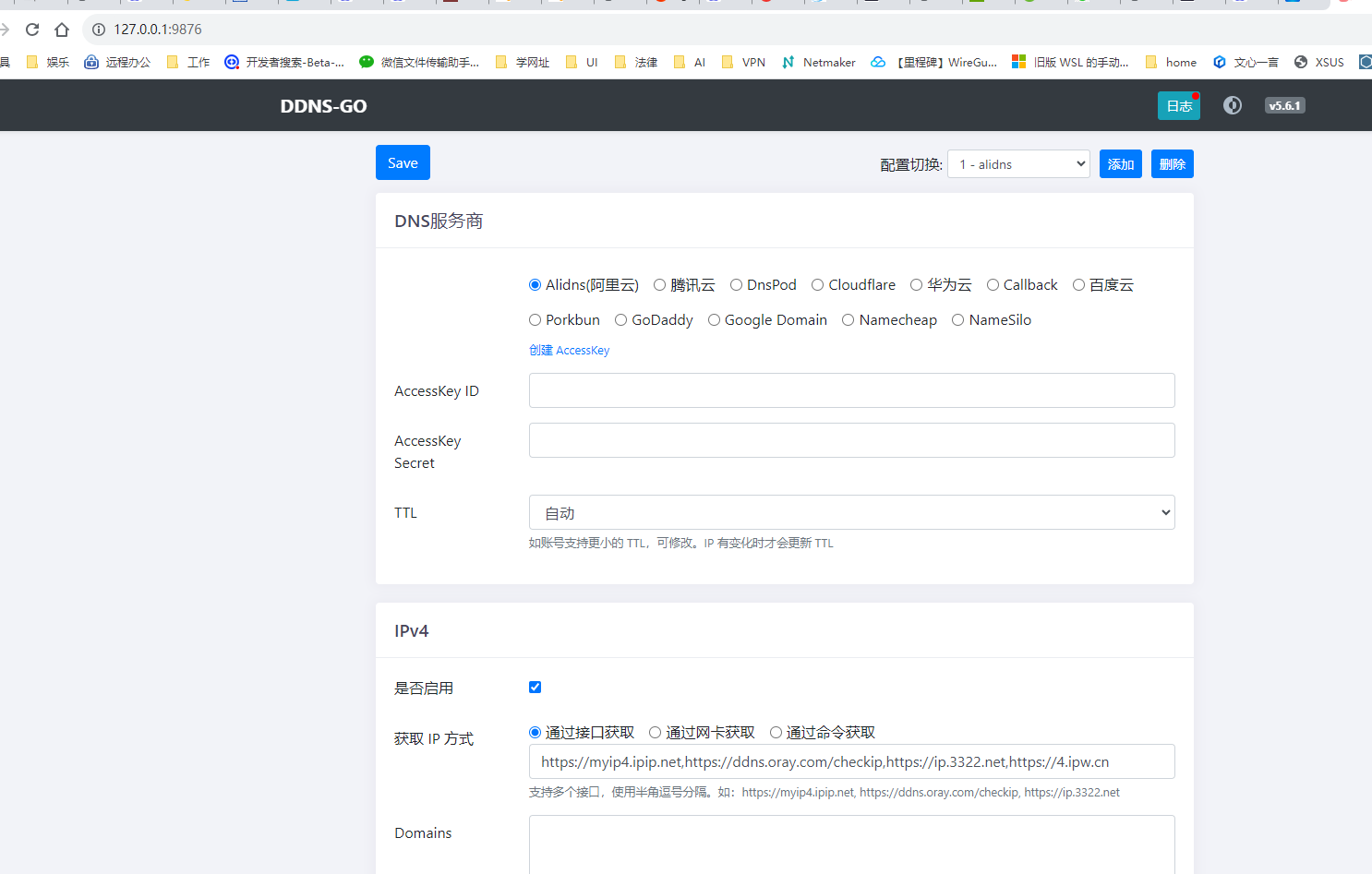The height and width of the screenshot is (874, 1372).
Task: Click the 添加 config button
Action: pos(1121,164)
